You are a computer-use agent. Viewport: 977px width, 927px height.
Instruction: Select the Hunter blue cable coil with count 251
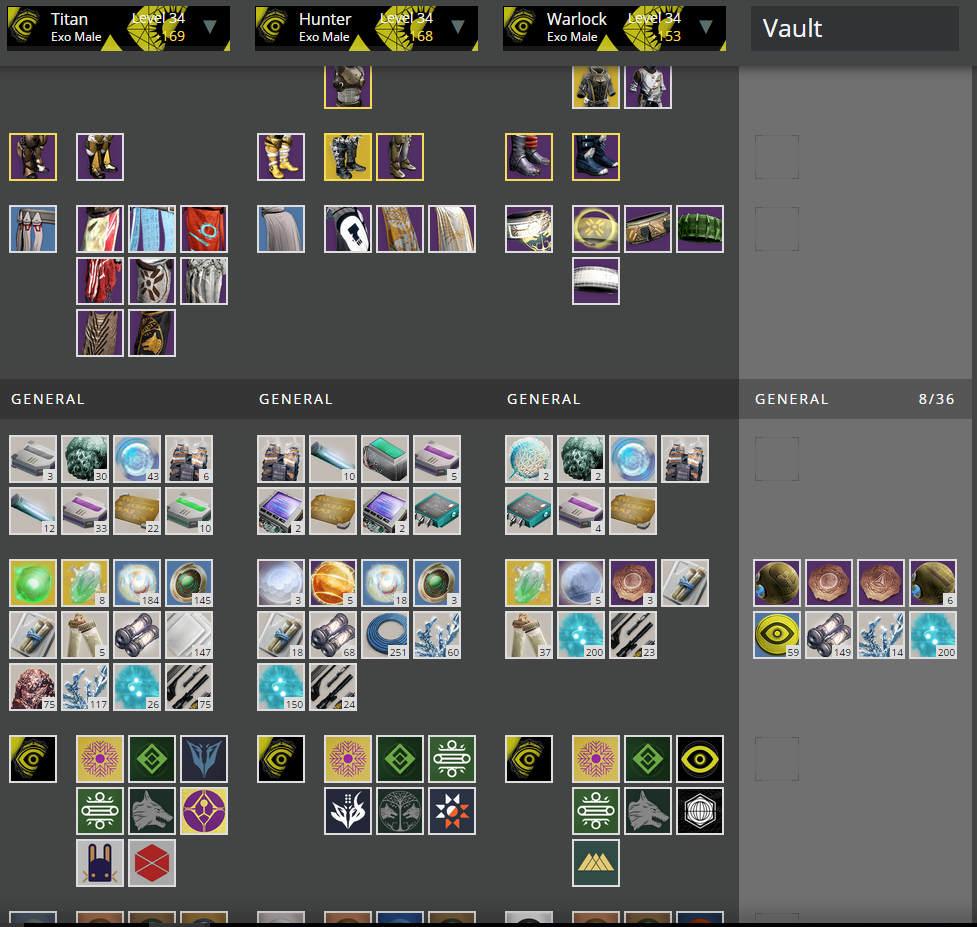[x=385, y=635]
